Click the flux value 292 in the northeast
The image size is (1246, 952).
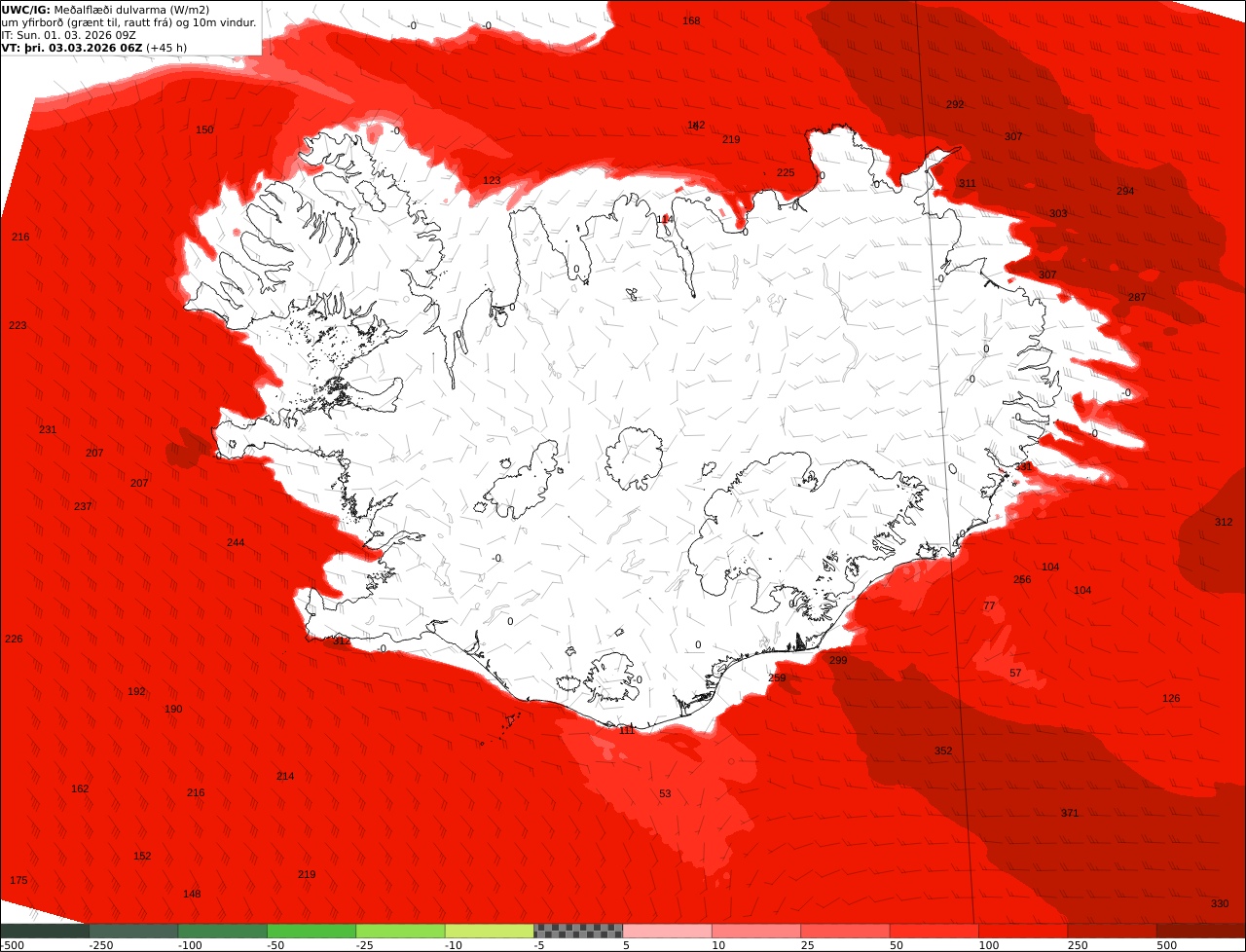point(955,104)
